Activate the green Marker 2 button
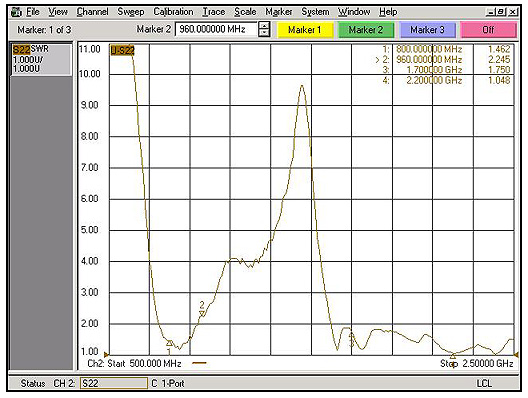528x398 pixels. click(366, 30)
